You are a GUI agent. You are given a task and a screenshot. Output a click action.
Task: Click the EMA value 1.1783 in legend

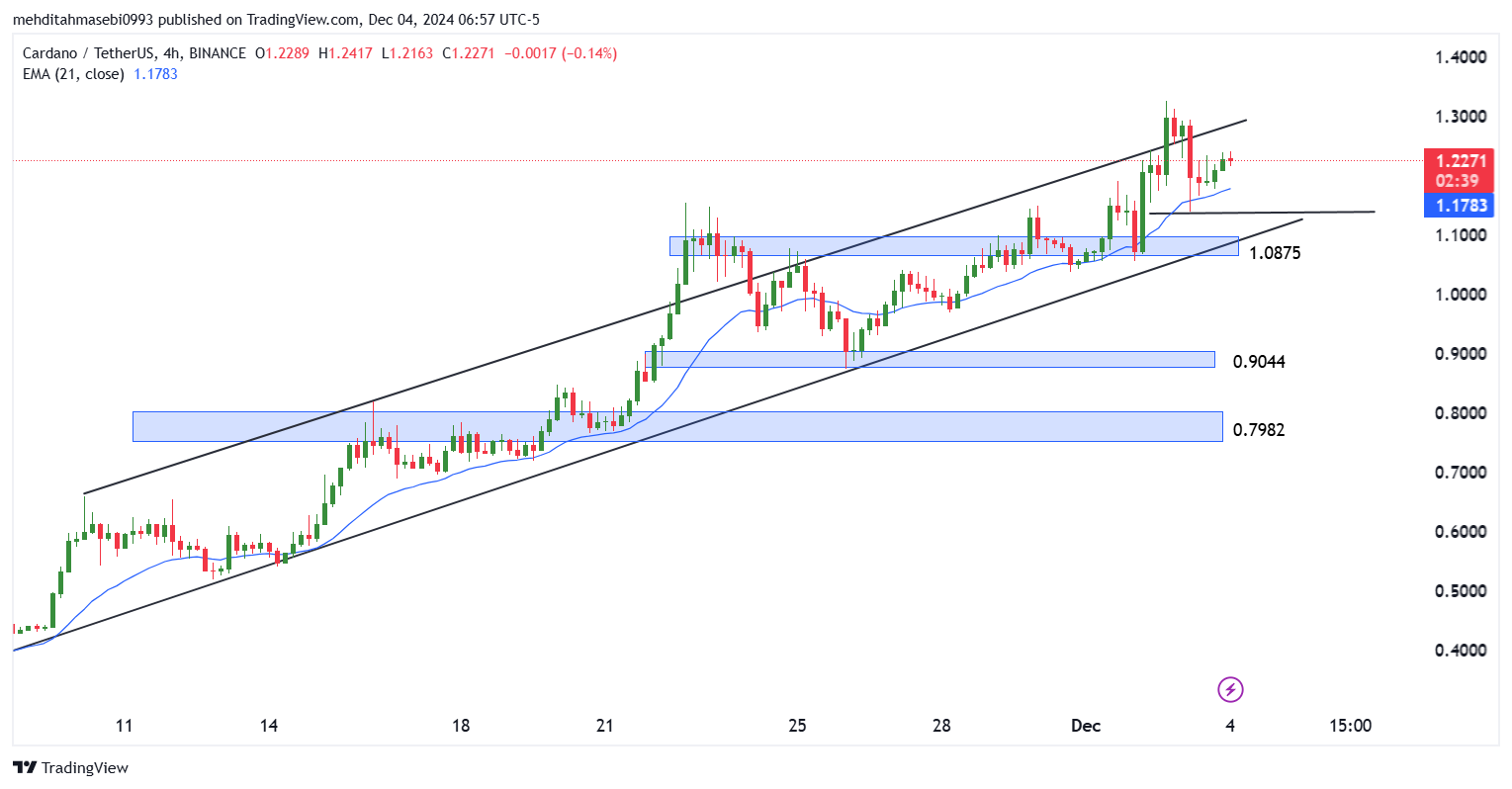(156, 74)
